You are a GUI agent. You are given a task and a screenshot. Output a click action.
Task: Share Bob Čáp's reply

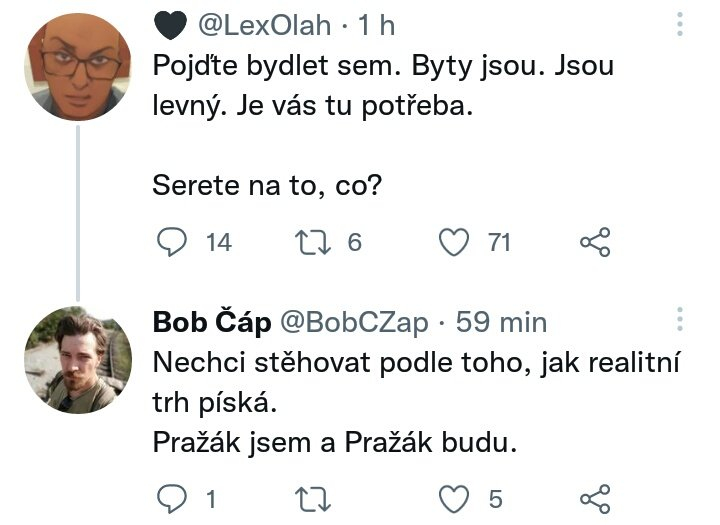click(595, 498)
